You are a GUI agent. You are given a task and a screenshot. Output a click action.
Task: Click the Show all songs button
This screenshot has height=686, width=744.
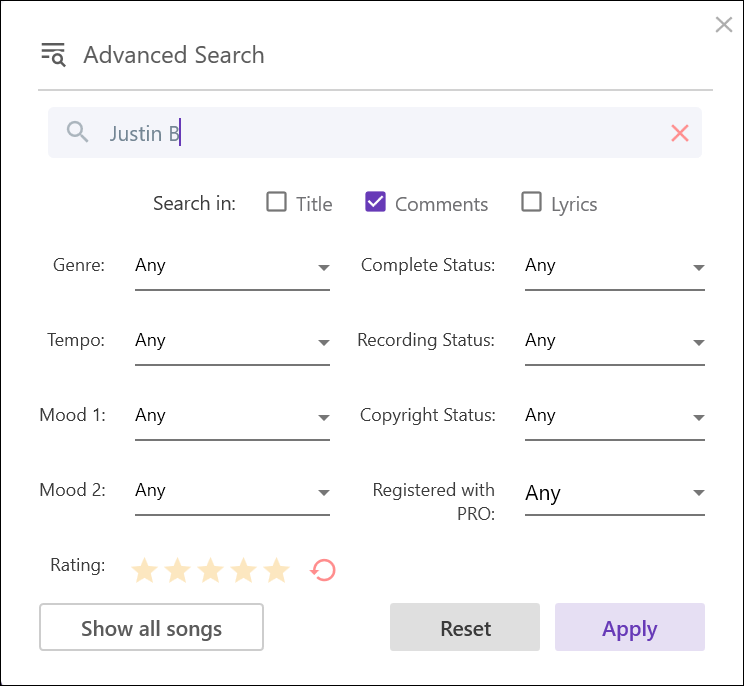[151, 628]
